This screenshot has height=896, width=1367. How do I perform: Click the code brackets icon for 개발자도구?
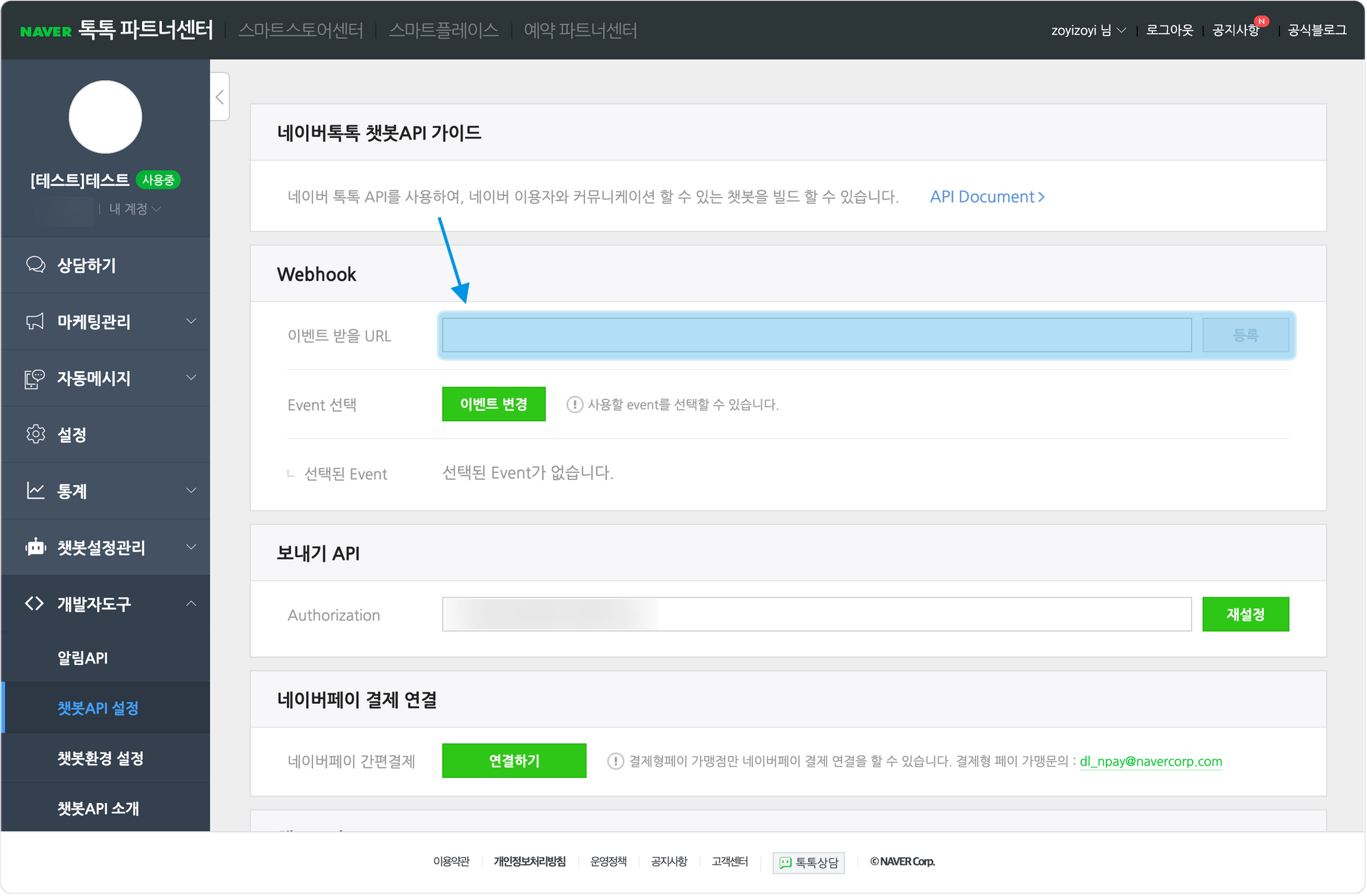35,603
